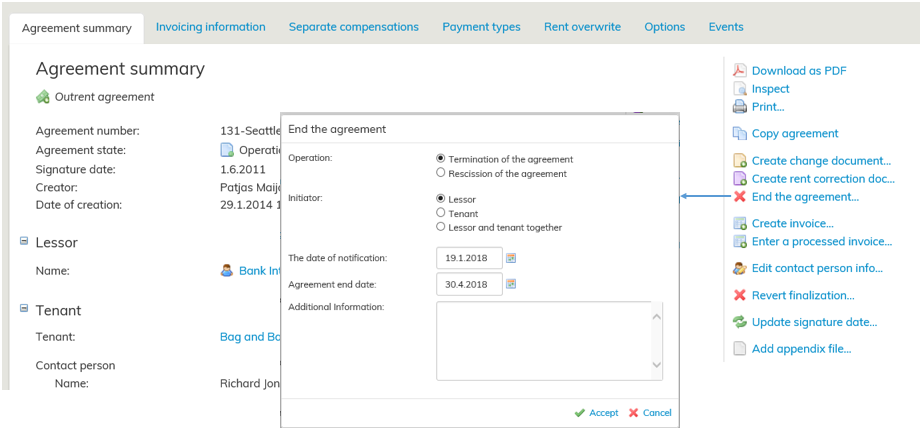
Task: Click the Additional Information text area
Action: click(x=544, y=341)
